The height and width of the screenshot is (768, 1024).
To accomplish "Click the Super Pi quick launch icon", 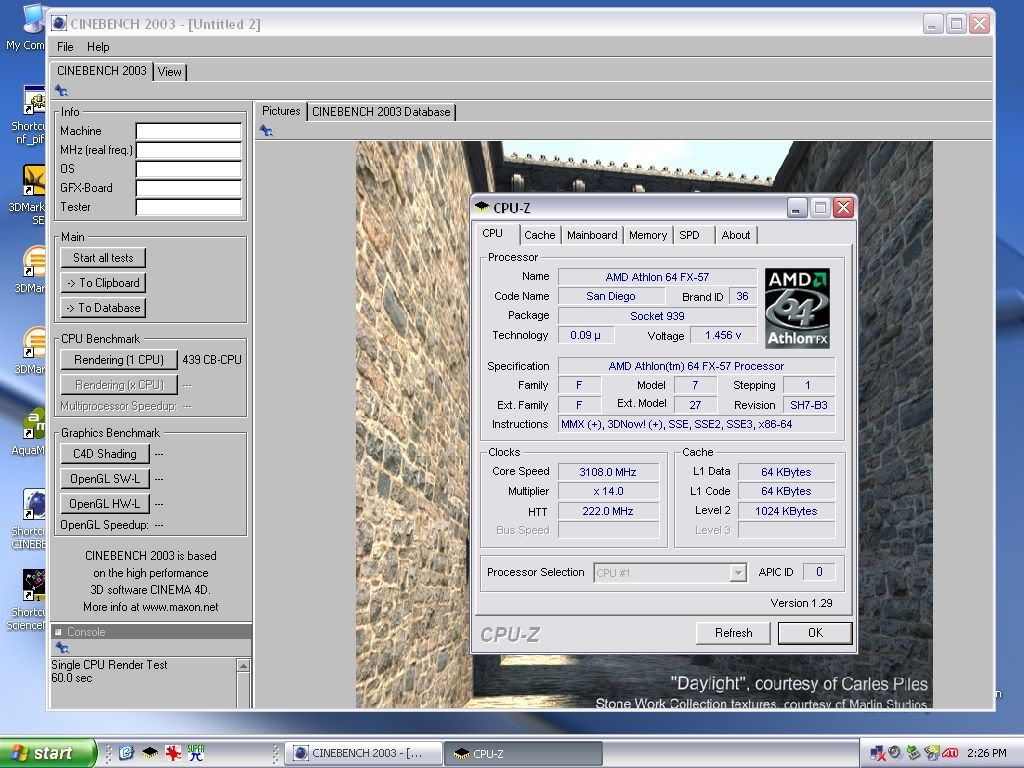I will [196, 753].
